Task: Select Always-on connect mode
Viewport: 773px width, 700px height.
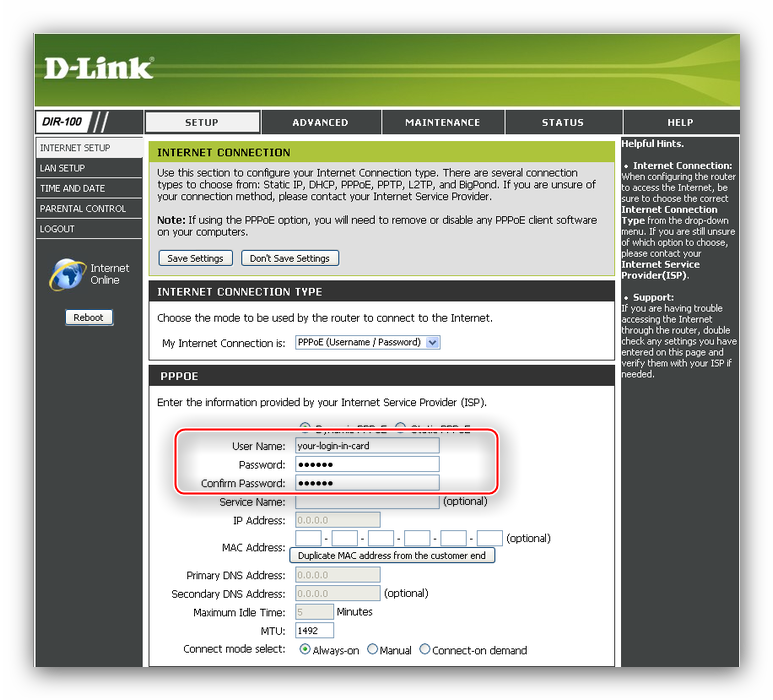Action: (x=305, y=649)
